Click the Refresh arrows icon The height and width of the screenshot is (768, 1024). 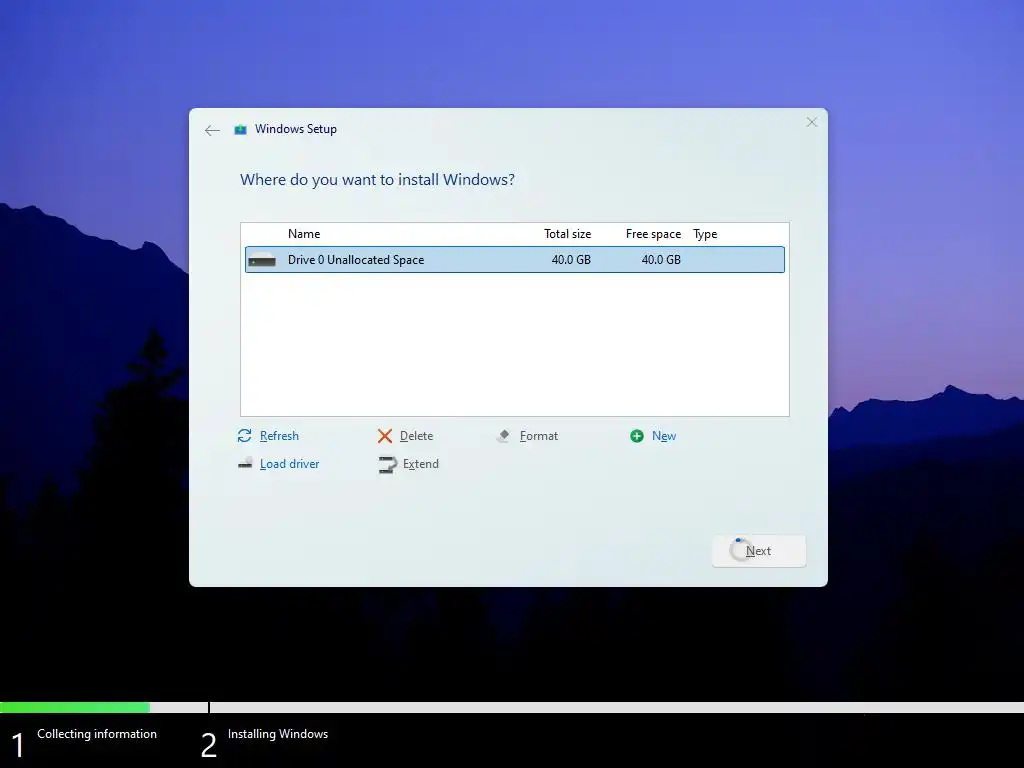[244, 436]
